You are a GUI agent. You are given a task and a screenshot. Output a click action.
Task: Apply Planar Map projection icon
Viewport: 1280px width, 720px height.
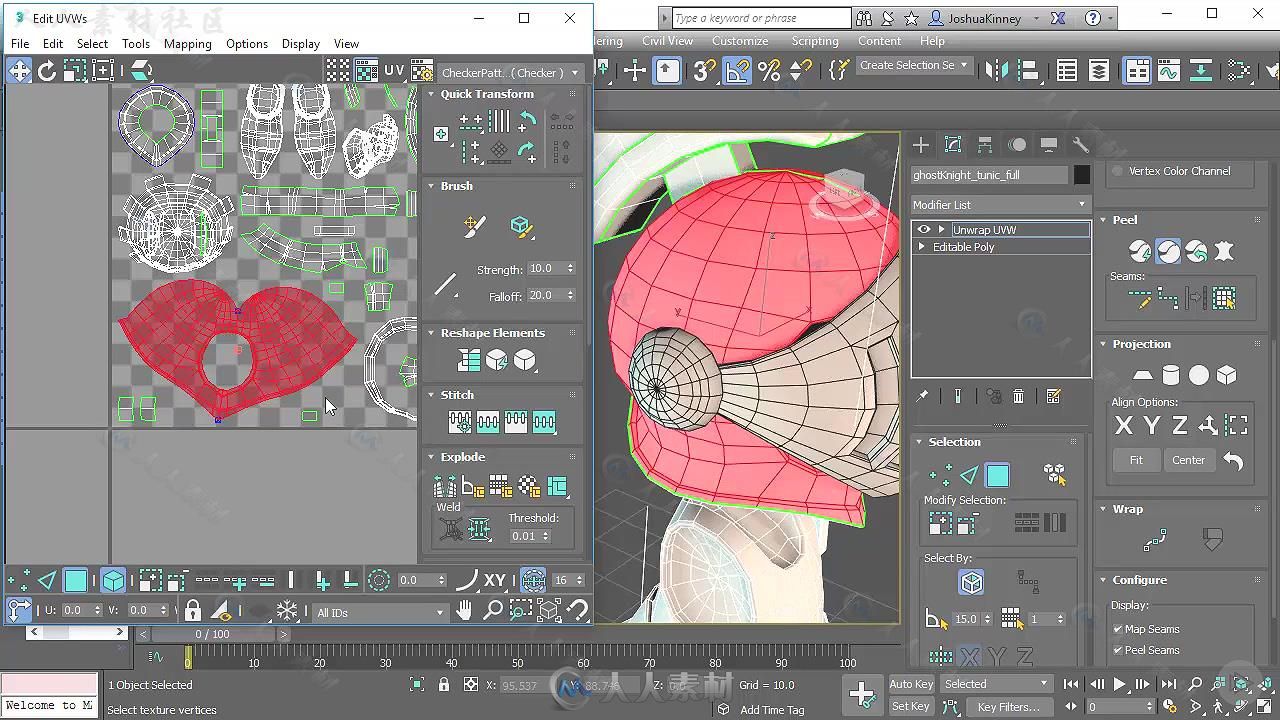1142,375
